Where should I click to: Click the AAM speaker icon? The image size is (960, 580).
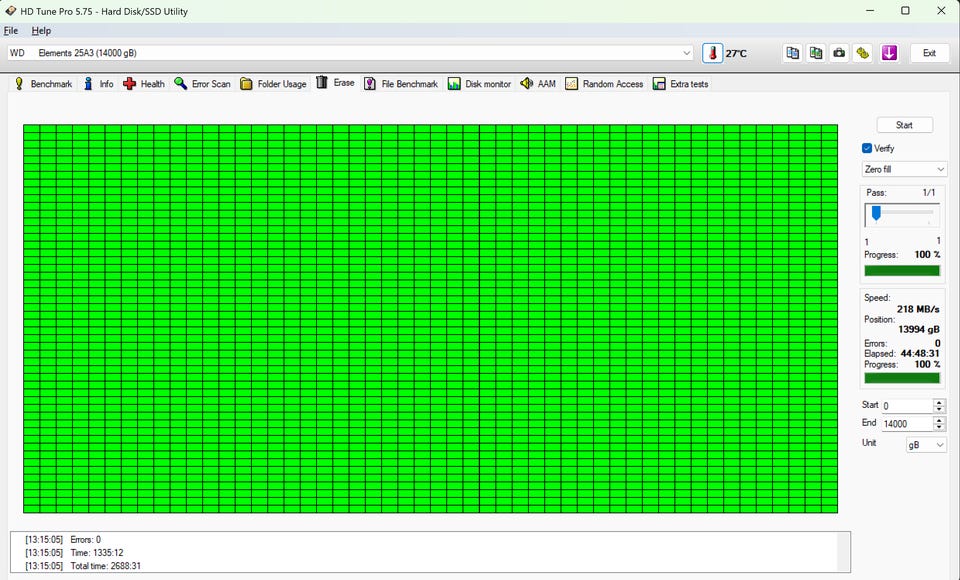[527, 83]
